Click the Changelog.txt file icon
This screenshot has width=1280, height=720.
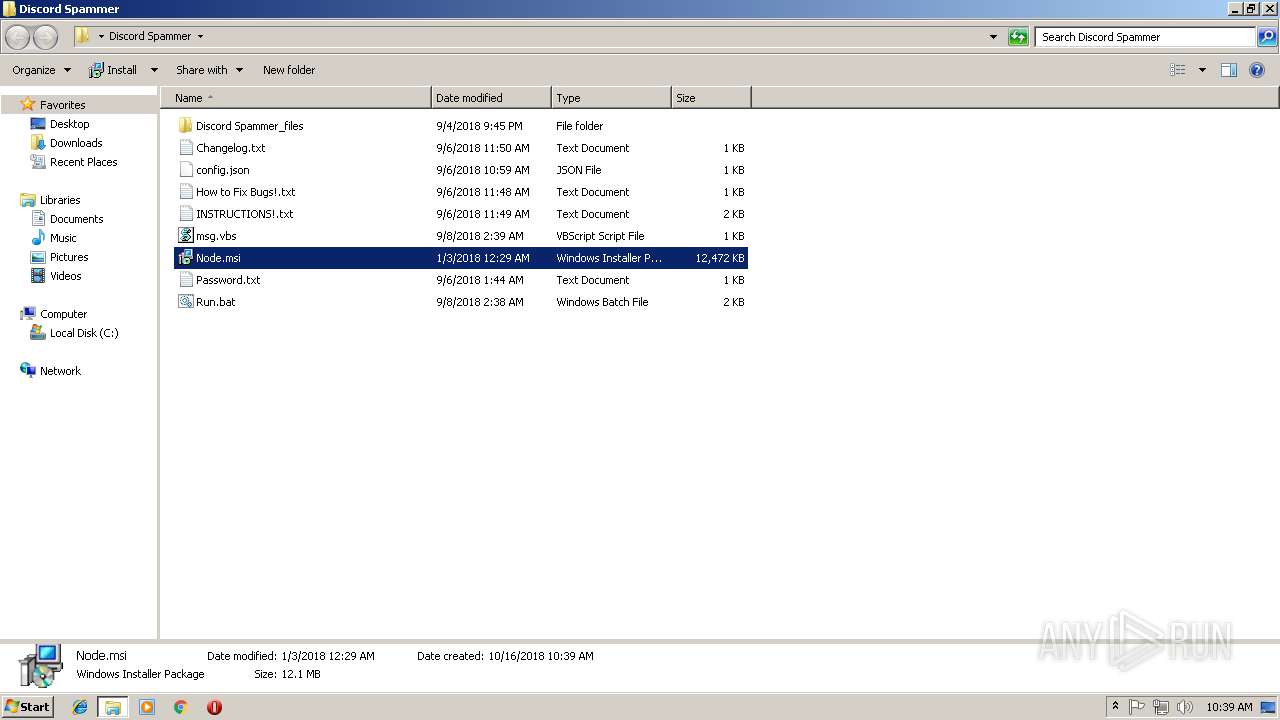(185, 148)
